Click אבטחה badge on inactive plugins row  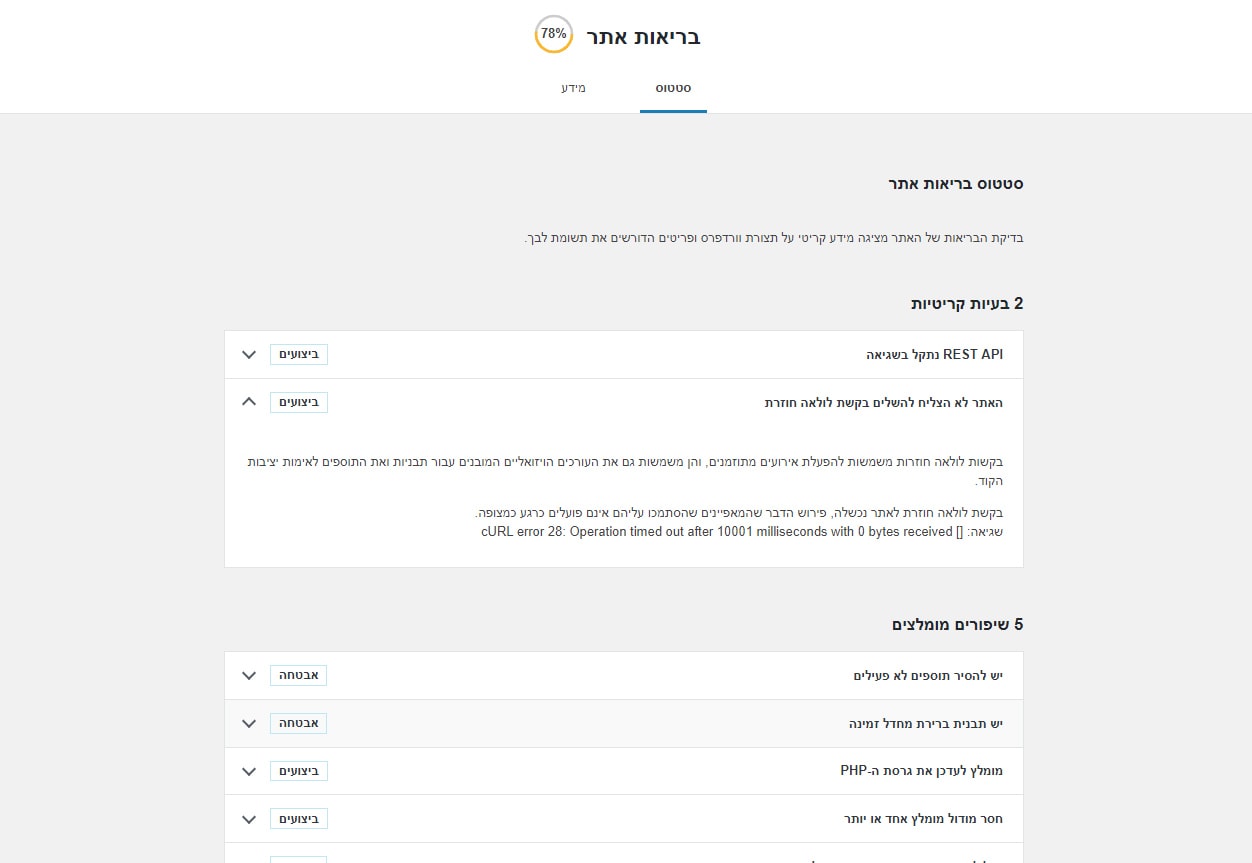299,675
